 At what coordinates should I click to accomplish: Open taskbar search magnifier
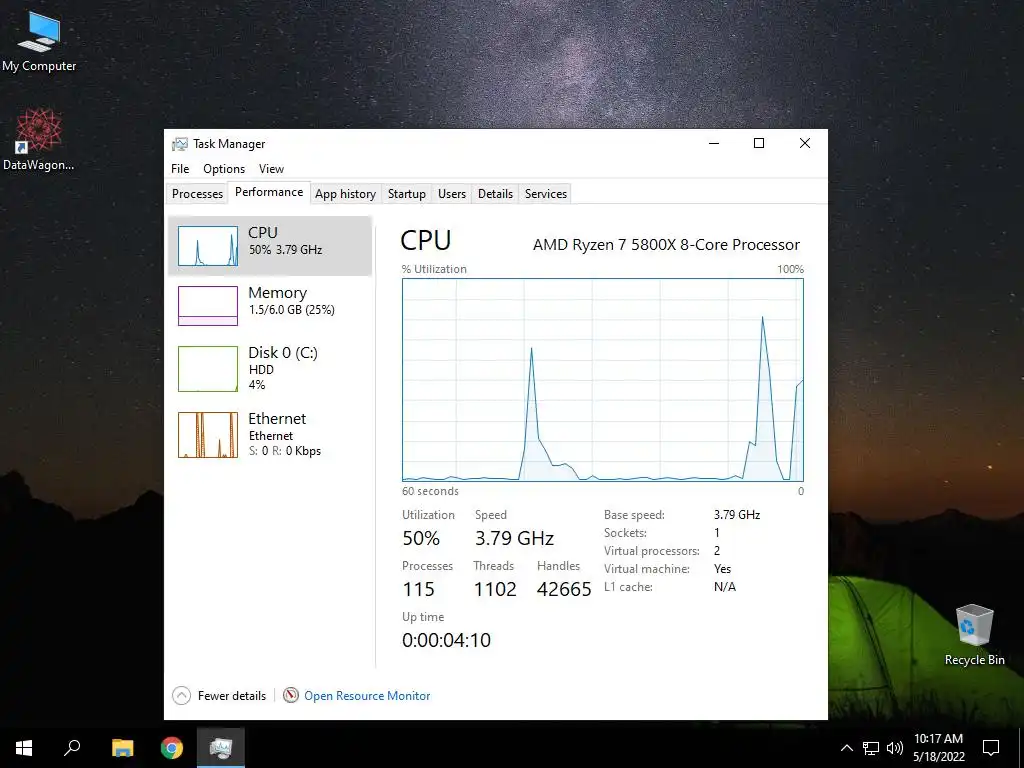(x=72, y=748)
